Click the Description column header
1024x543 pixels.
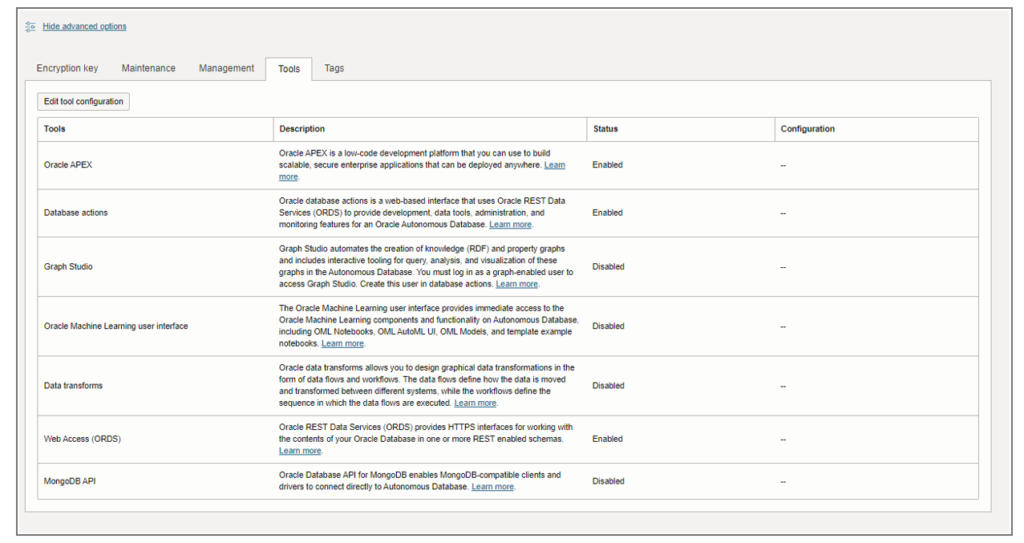302,129
